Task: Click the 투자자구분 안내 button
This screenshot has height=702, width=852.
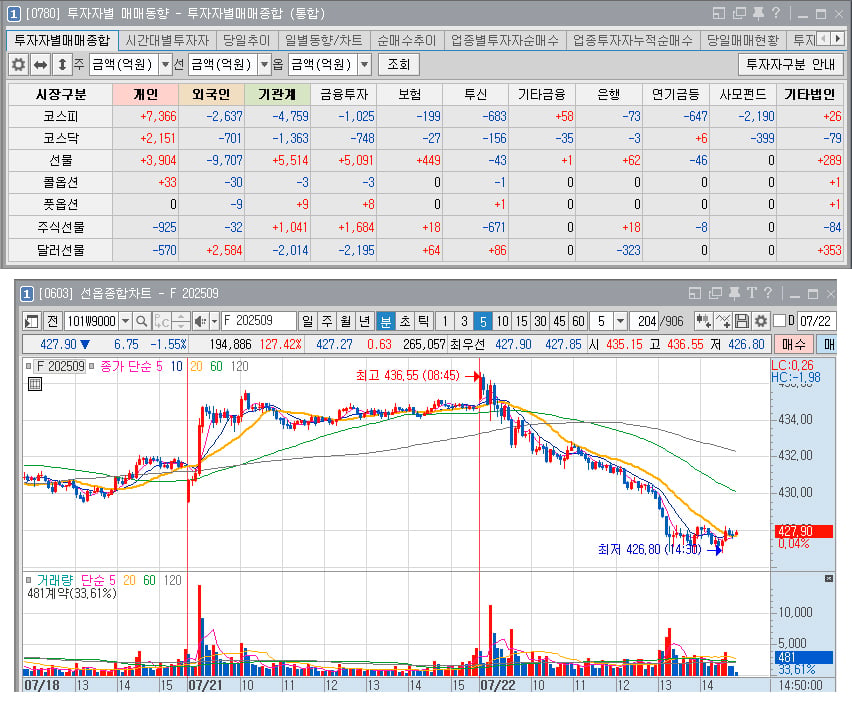Action: pyautogui.click(x=790, y=65)
